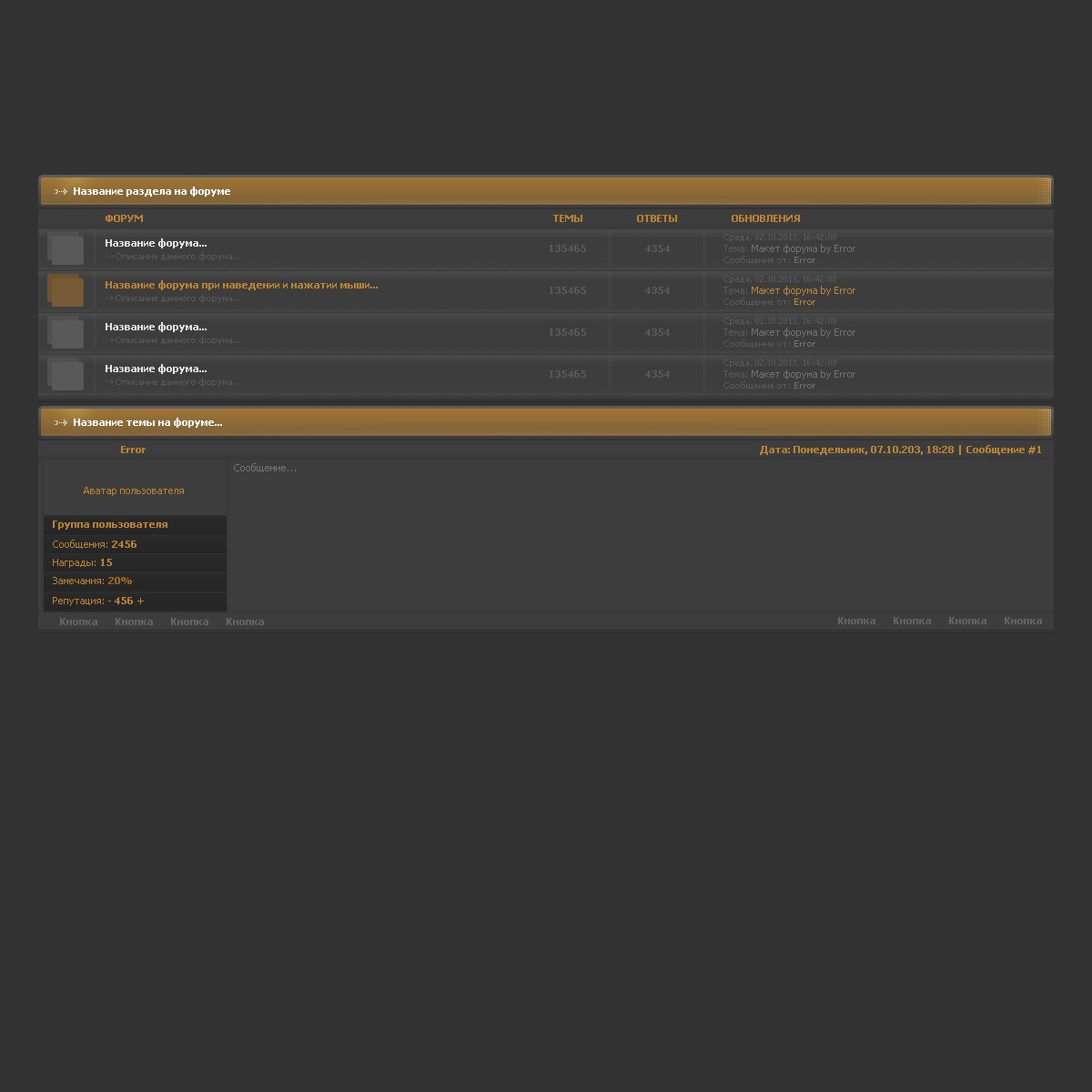Viewport: 1092px width, 1092px height.
Task: Click the gray forum icon in last row
Action: click(66, 374)
